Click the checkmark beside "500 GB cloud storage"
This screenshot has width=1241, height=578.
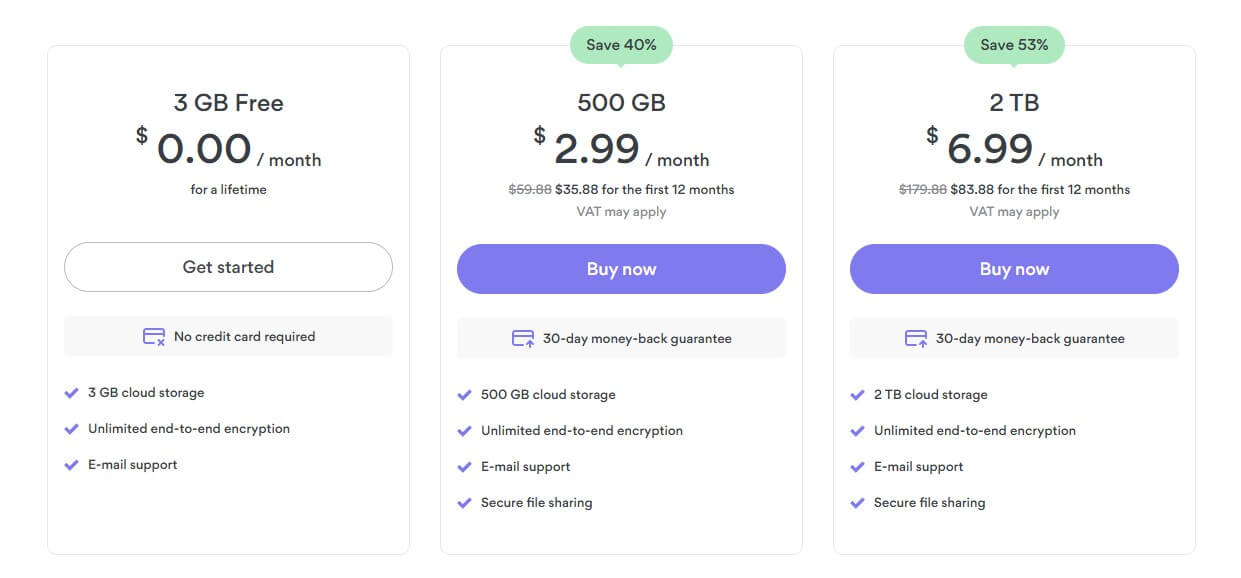pos(465,394)
